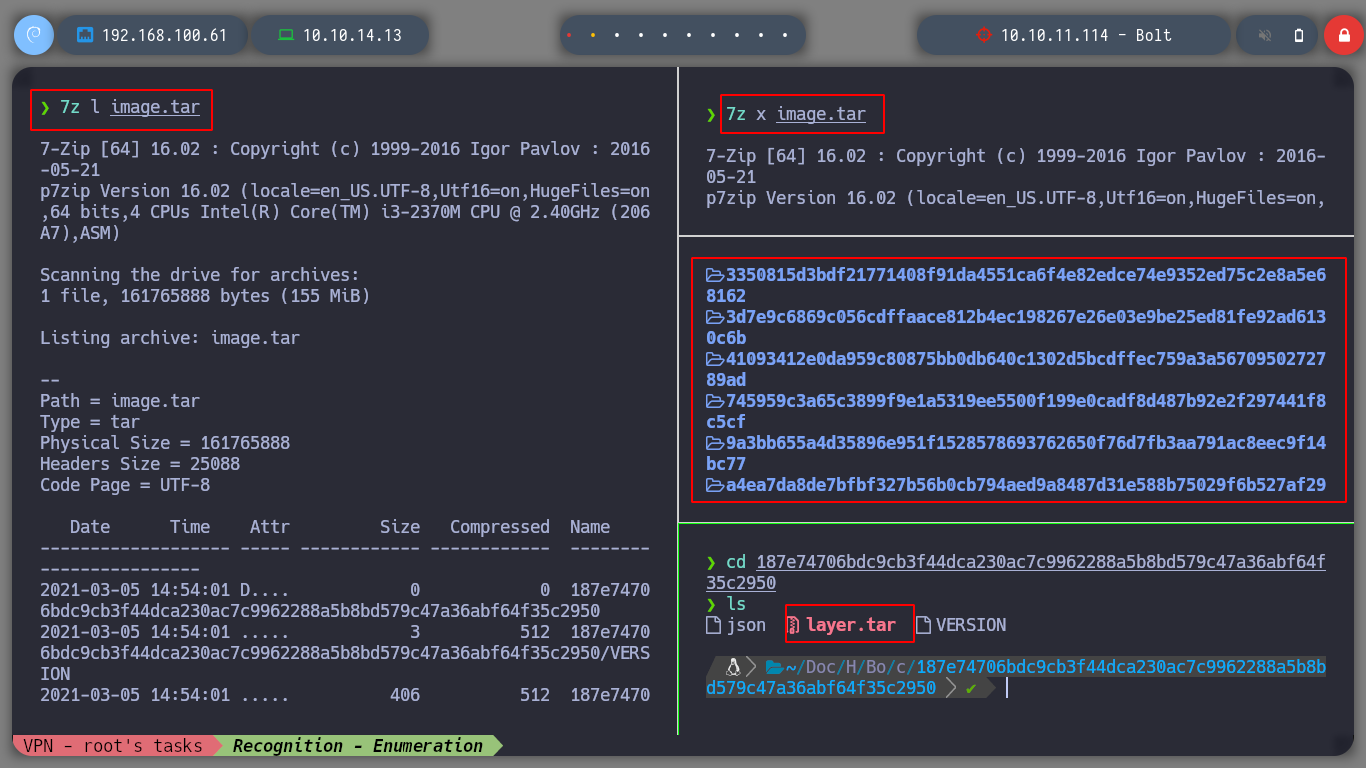
Task: Click image.tar in the 7z l command
Action: [155, 107]
